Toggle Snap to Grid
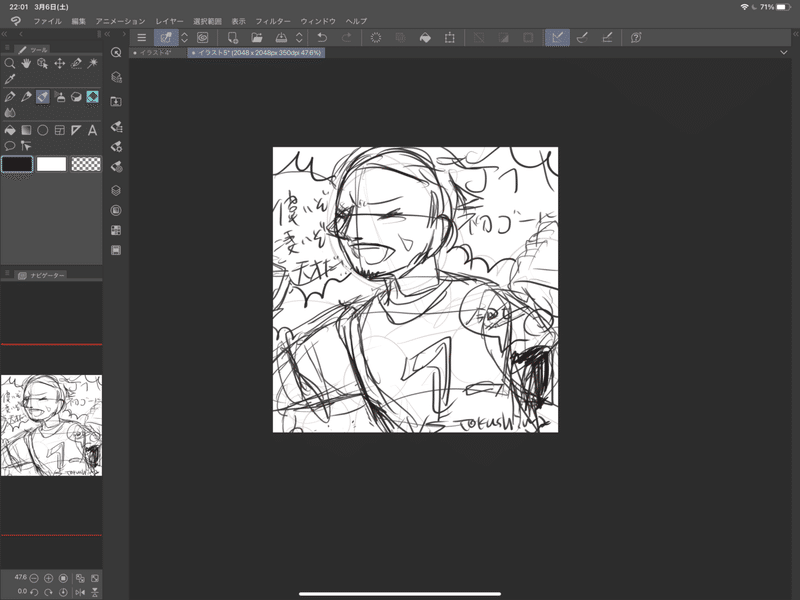This screenshot has width=800, height=600. (x=607, y=37)
